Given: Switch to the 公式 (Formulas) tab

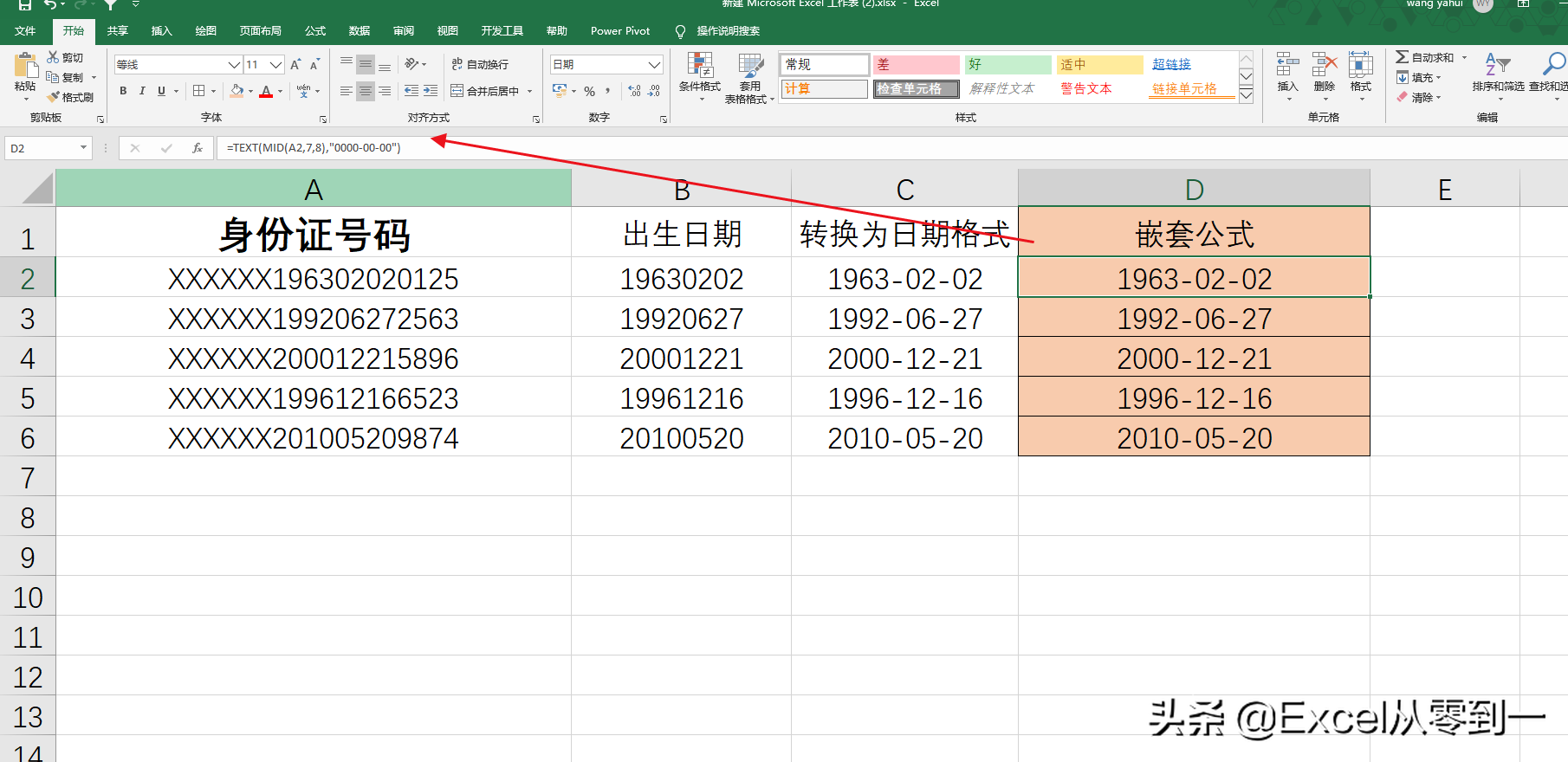Looking at the screenshot, I should point(315,31).
